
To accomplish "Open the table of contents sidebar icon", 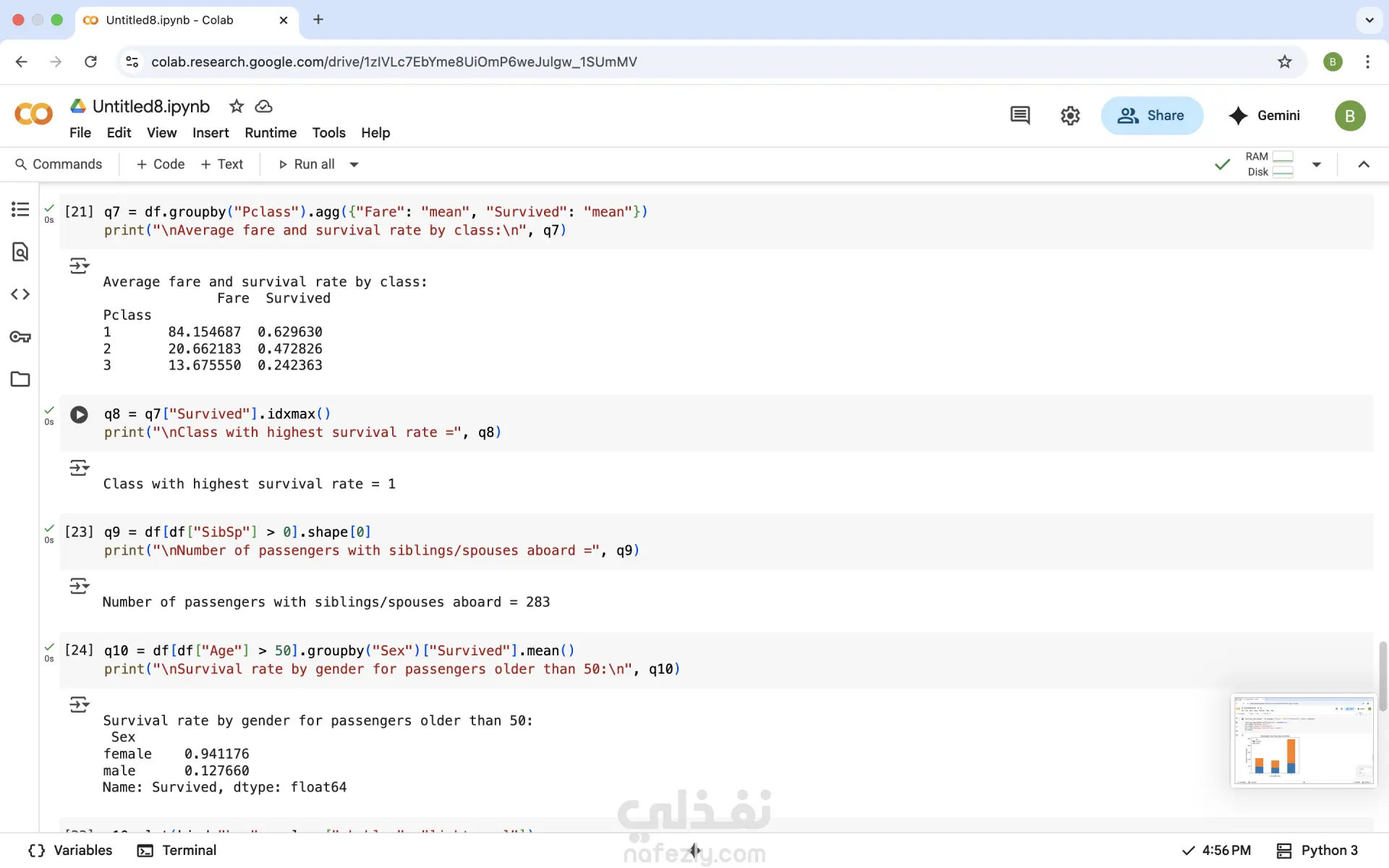I will (20, 210).
